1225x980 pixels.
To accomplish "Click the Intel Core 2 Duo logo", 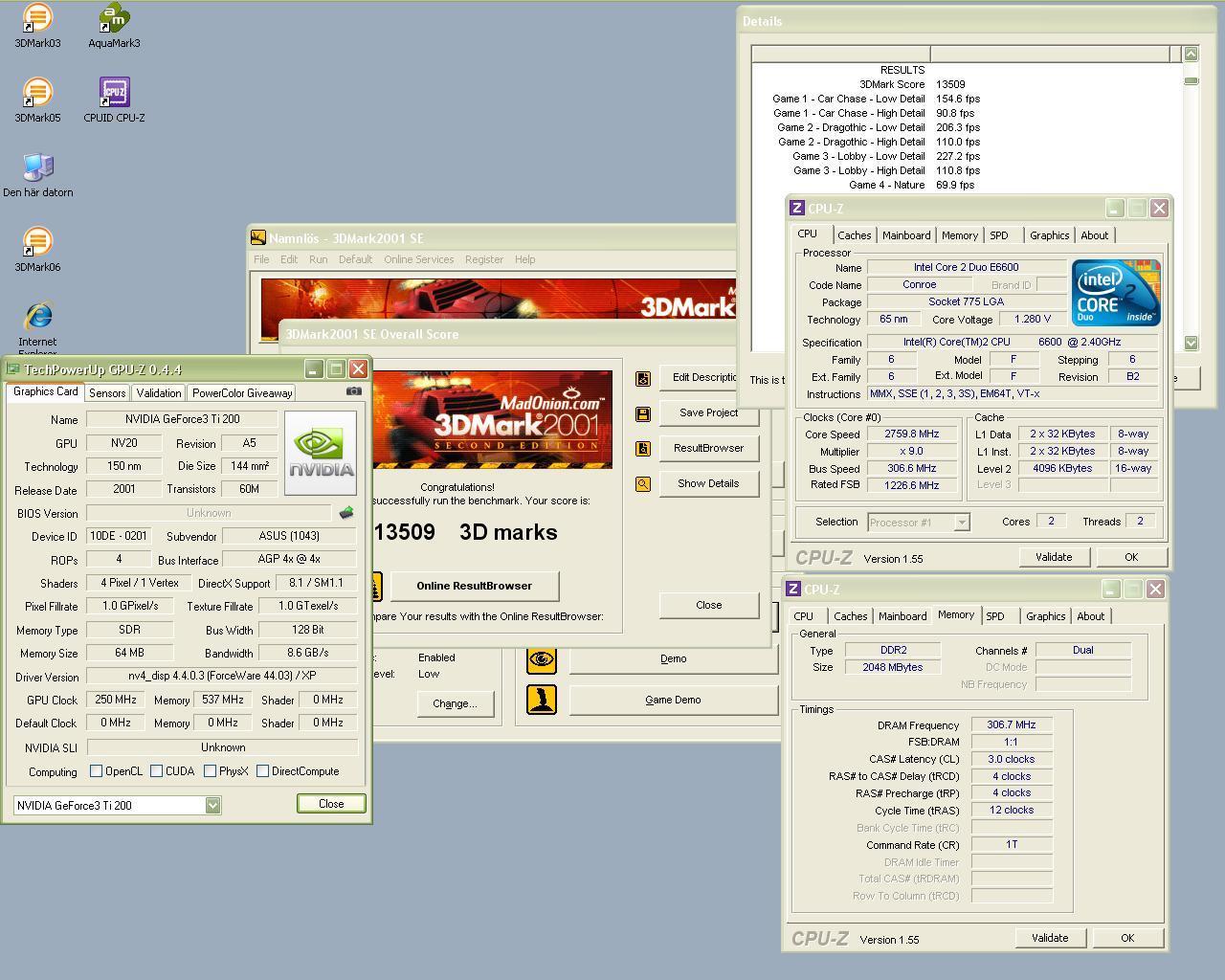I will click(1116, 293).
